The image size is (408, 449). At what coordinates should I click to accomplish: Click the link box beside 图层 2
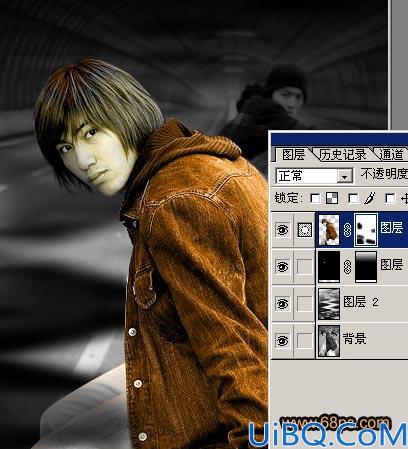(304, 304)
